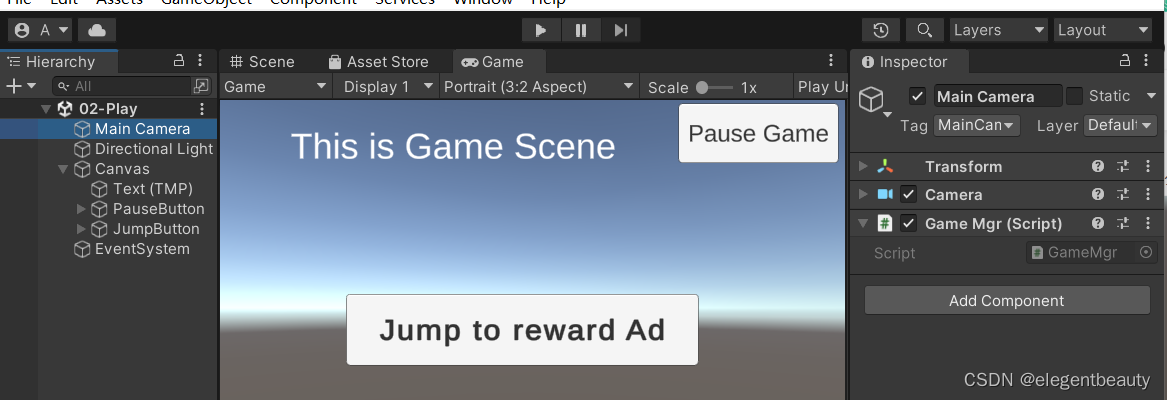Adjust the Game view Scale slider
The height and width of the screenshot is (400, 1167).
714,88
